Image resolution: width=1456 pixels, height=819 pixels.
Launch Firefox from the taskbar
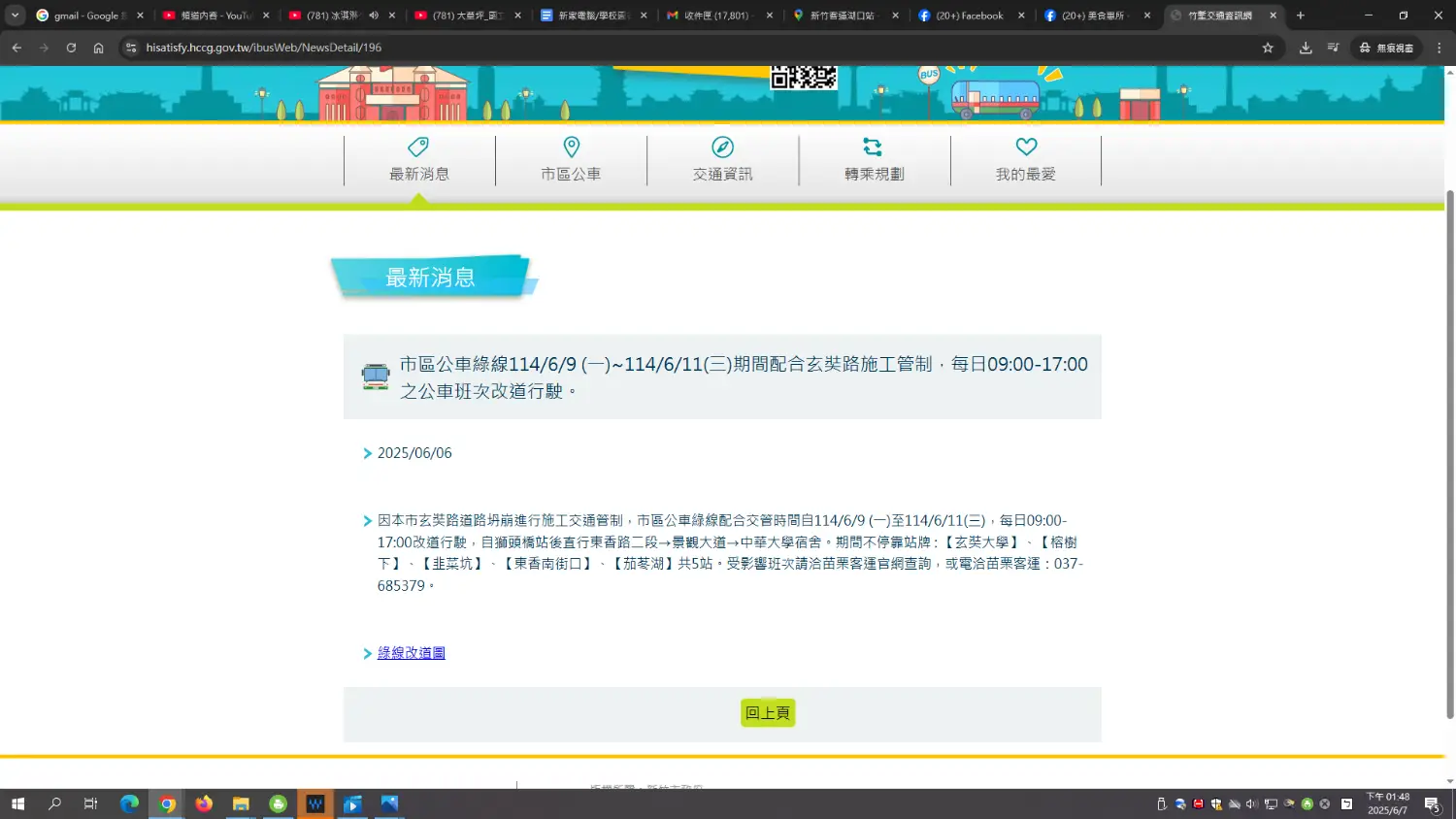(x=204, y=803)
